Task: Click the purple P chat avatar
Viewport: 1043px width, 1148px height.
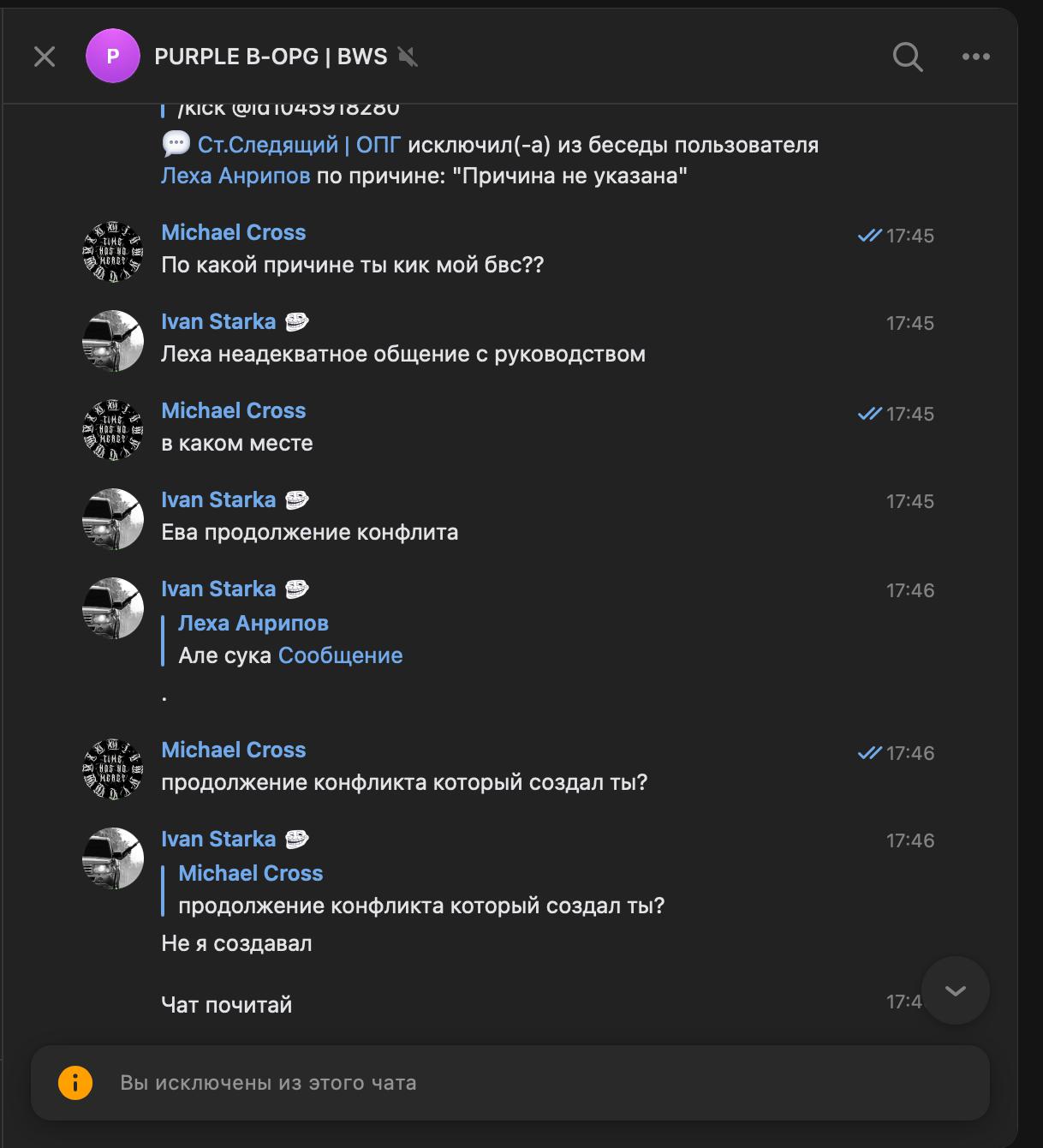Action: click(x=113, y=57)
